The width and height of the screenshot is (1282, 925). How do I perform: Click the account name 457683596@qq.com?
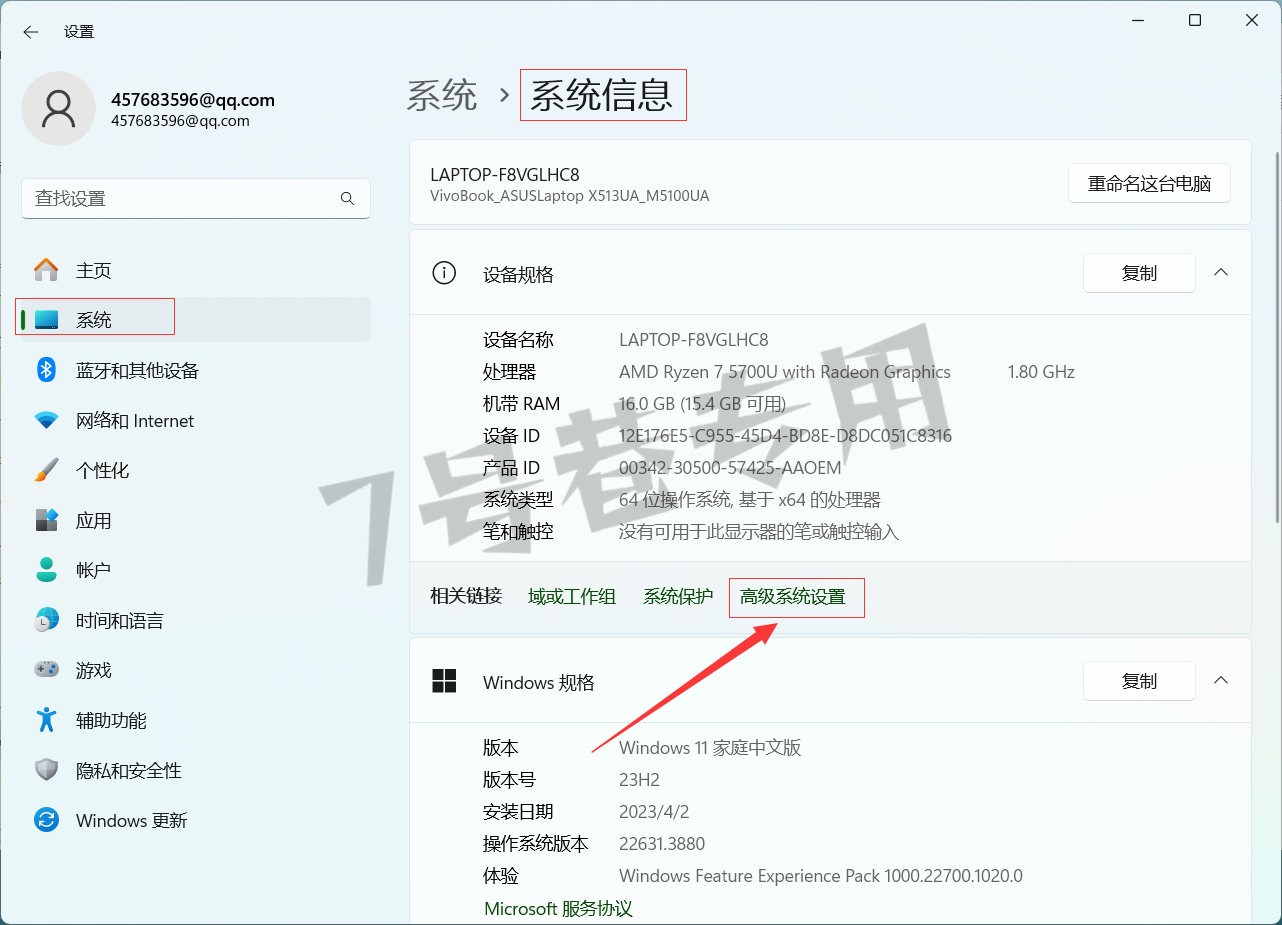(x=193, y=100)
